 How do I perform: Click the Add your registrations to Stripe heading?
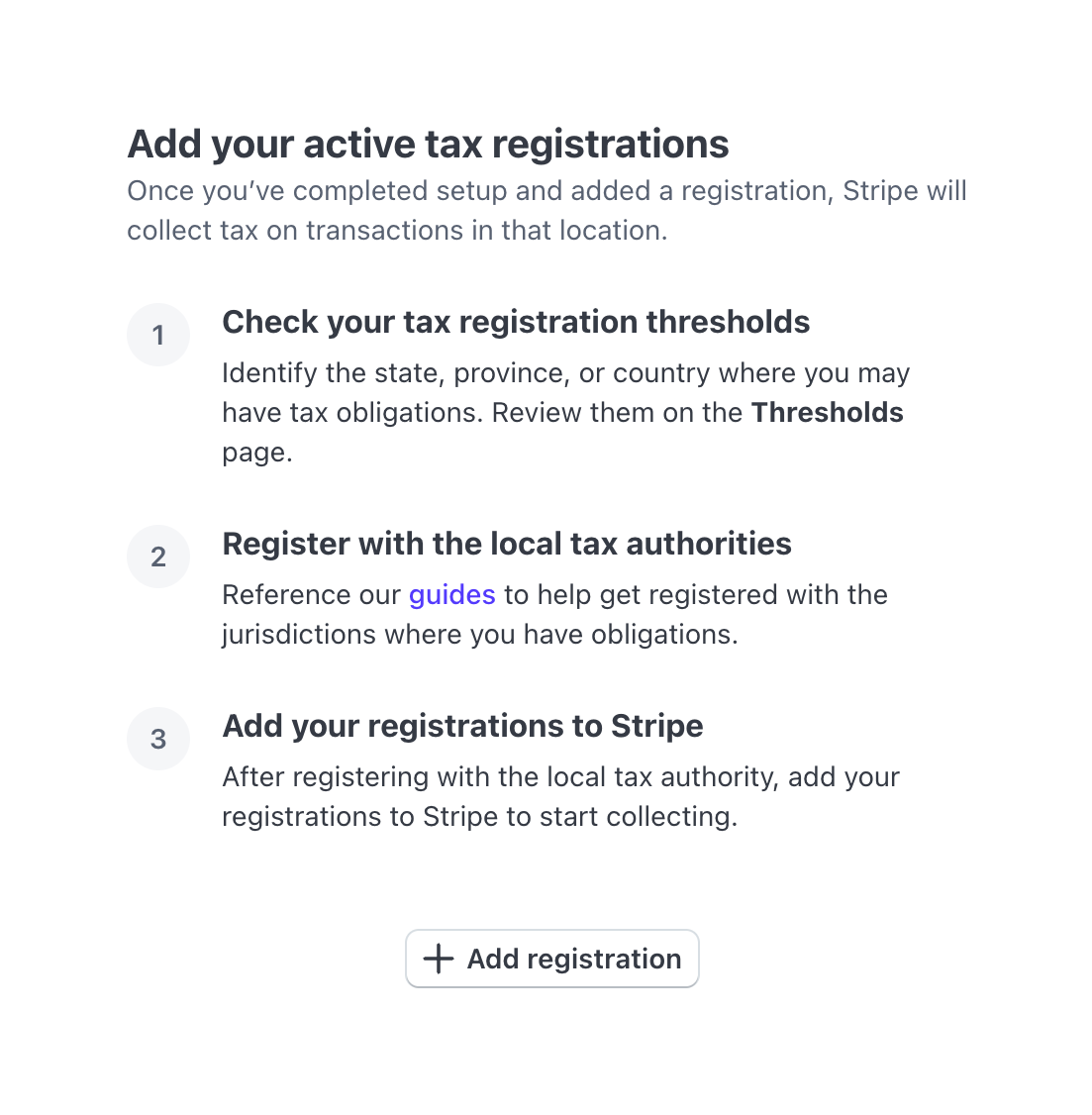tap(463, 726)
